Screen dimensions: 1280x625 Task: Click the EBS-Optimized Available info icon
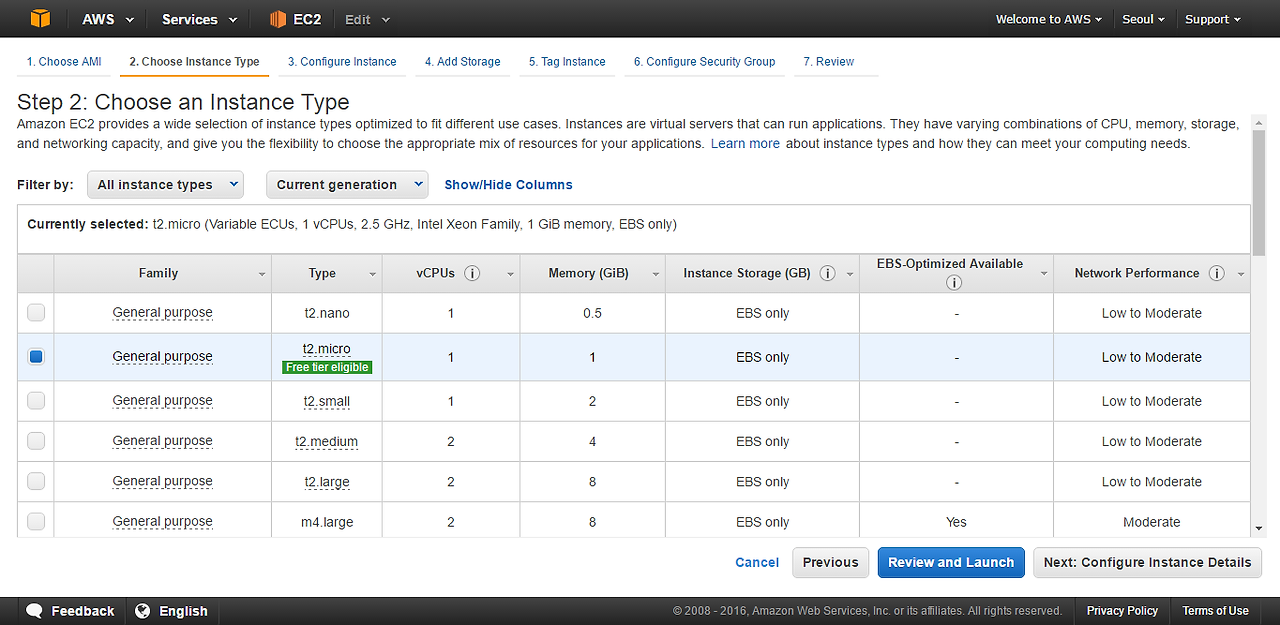tap(954, 283)
